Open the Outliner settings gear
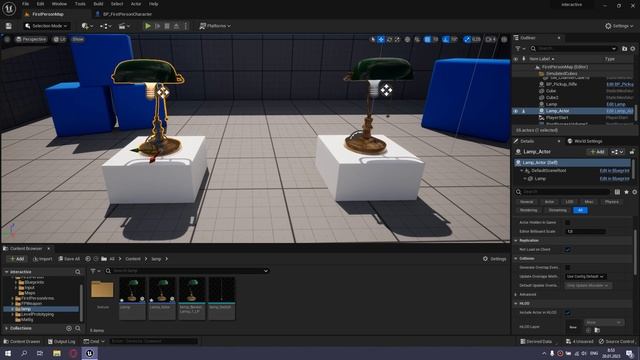 tap(633, 49)
